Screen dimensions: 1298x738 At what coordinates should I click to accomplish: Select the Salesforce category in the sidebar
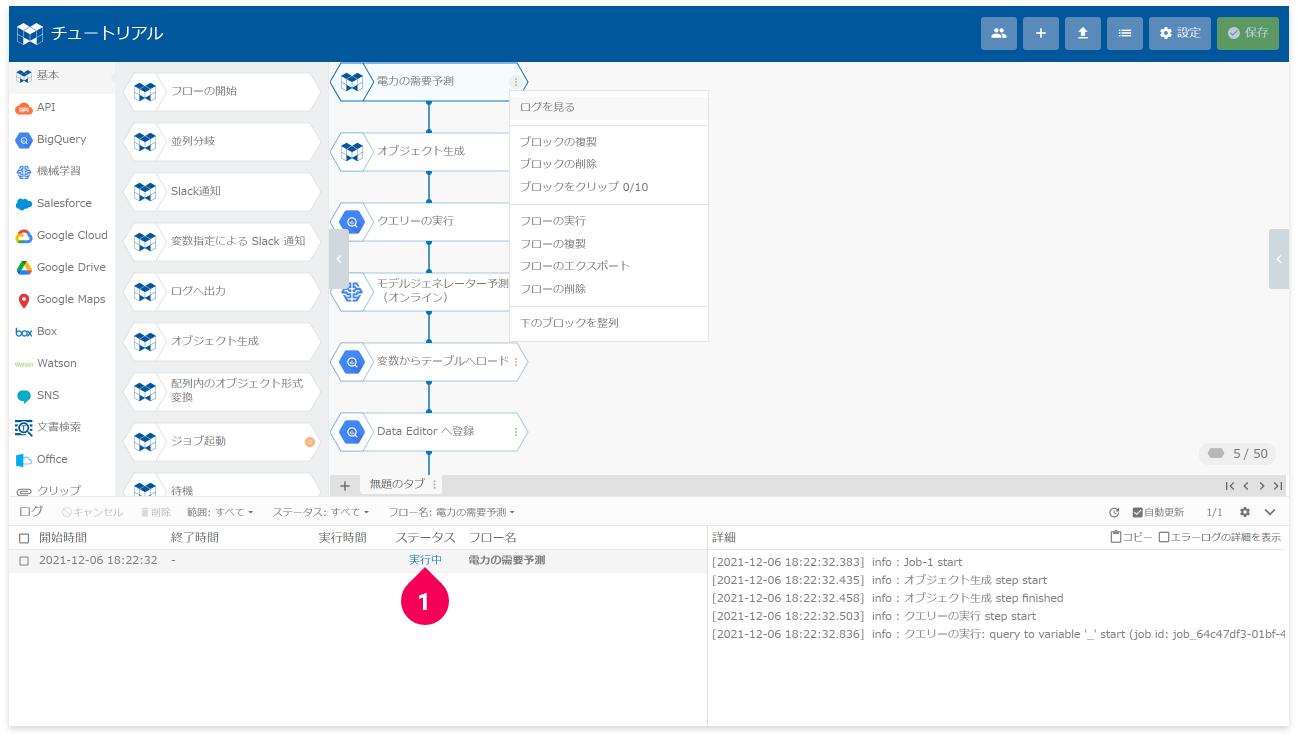click(62, 203)
